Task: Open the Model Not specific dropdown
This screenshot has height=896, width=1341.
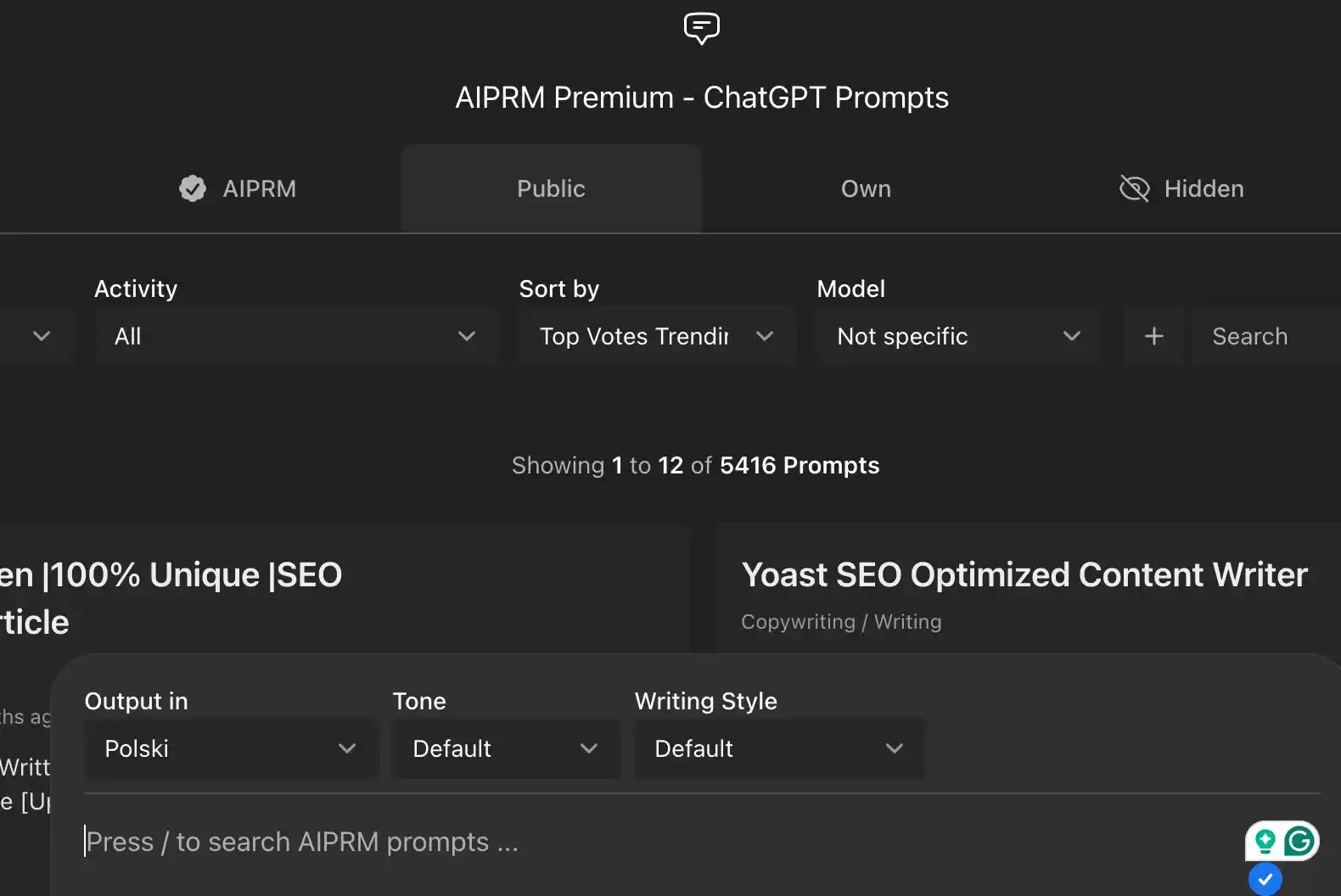Action: (x=958, y=337)
